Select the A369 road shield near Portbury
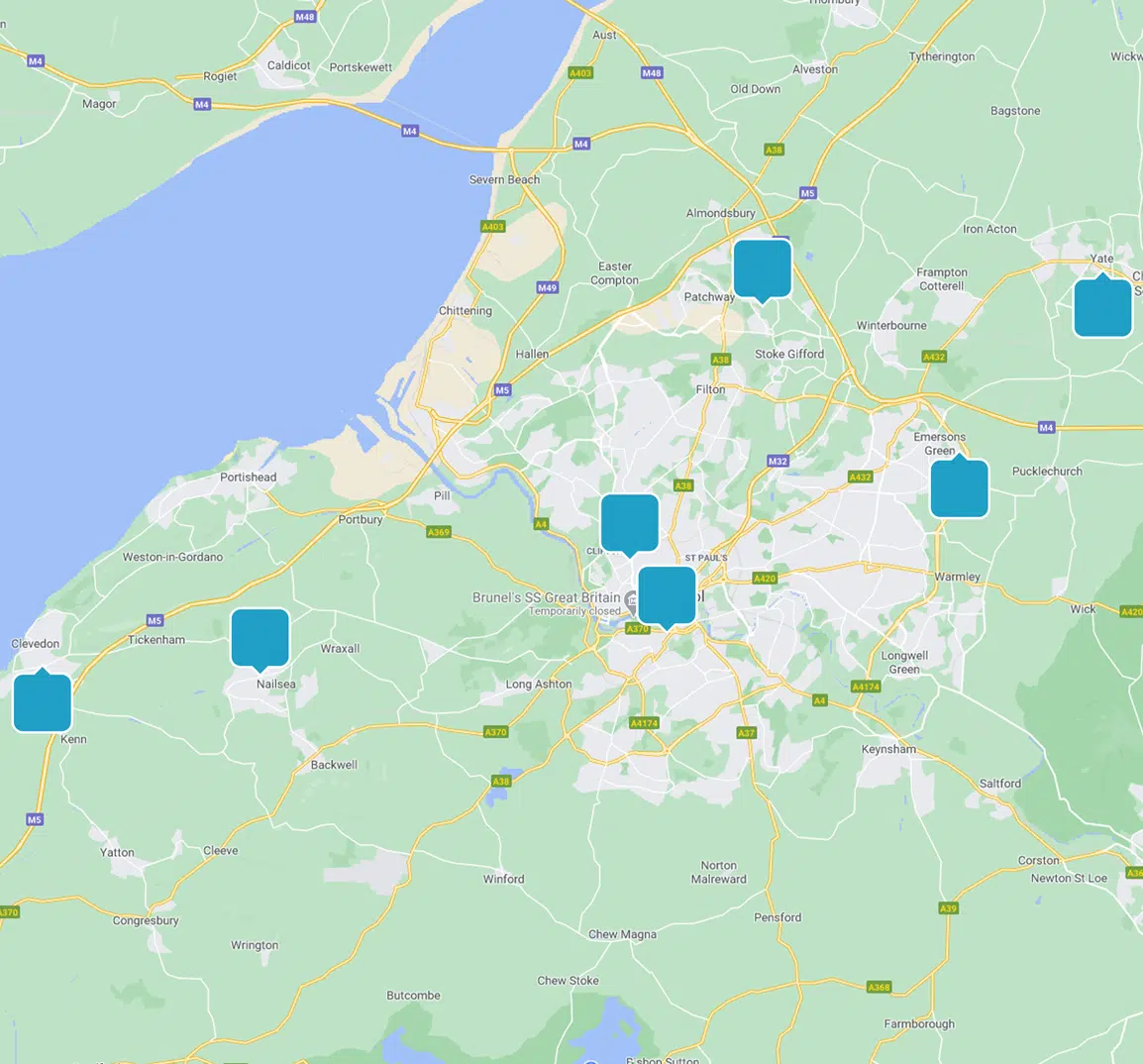This screenshot has width=1143, height=1064. [438, 532]
